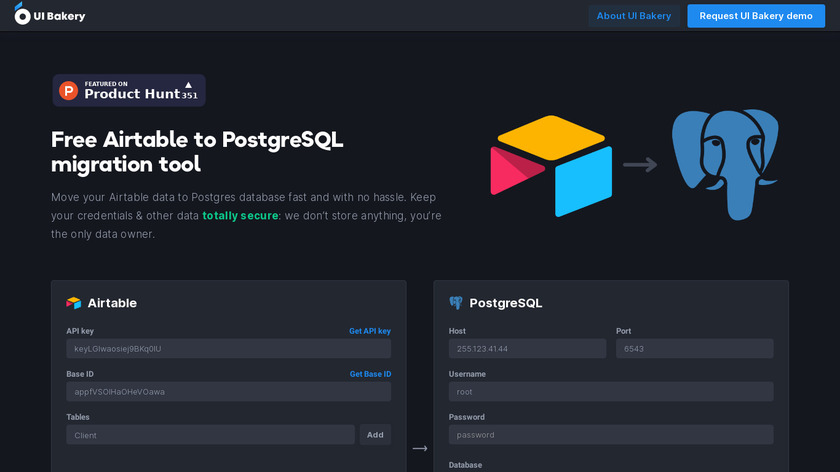Open the Product Hunt featured badge
Viewport: 840px width, 472px height.
[x=129, y=91]
